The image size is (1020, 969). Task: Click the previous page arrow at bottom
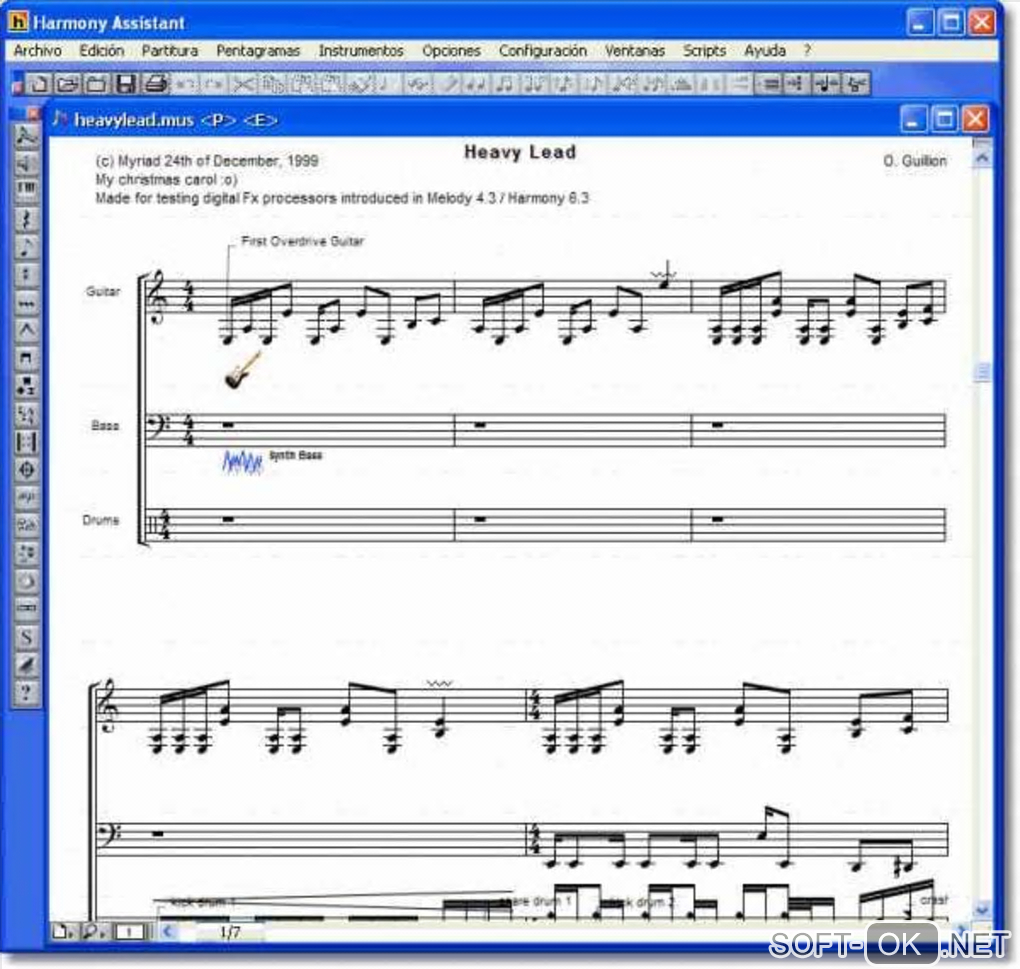tap(167, 932)
